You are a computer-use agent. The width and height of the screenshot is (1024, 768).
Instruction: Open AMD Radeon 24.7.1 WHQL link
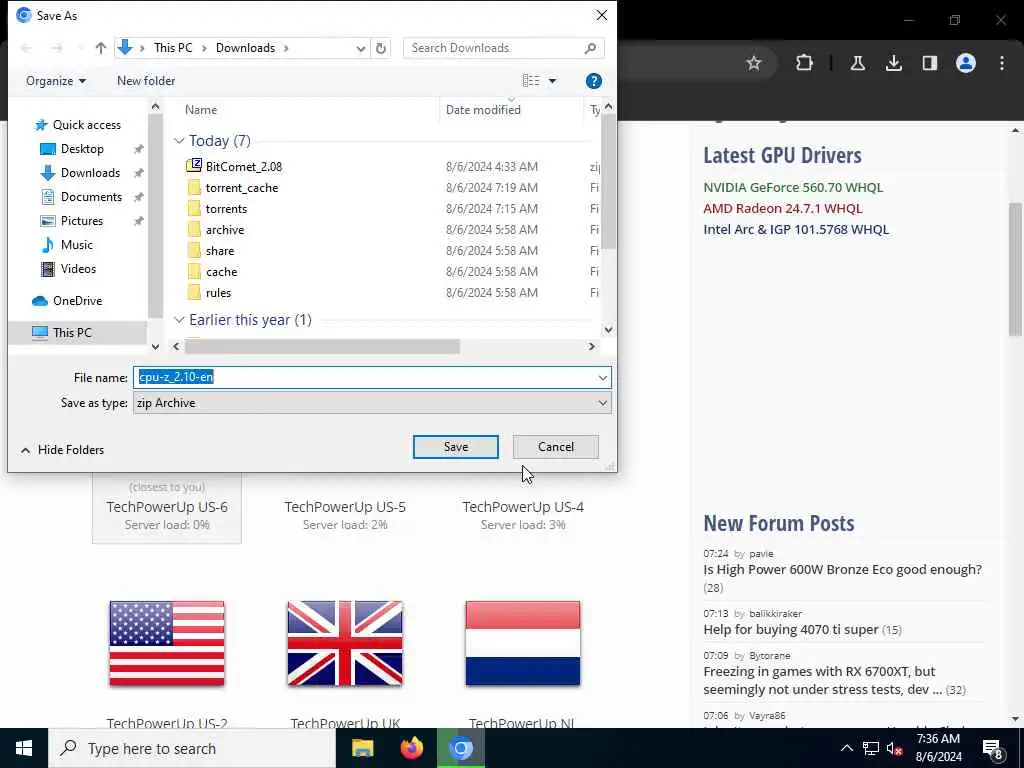782,208
